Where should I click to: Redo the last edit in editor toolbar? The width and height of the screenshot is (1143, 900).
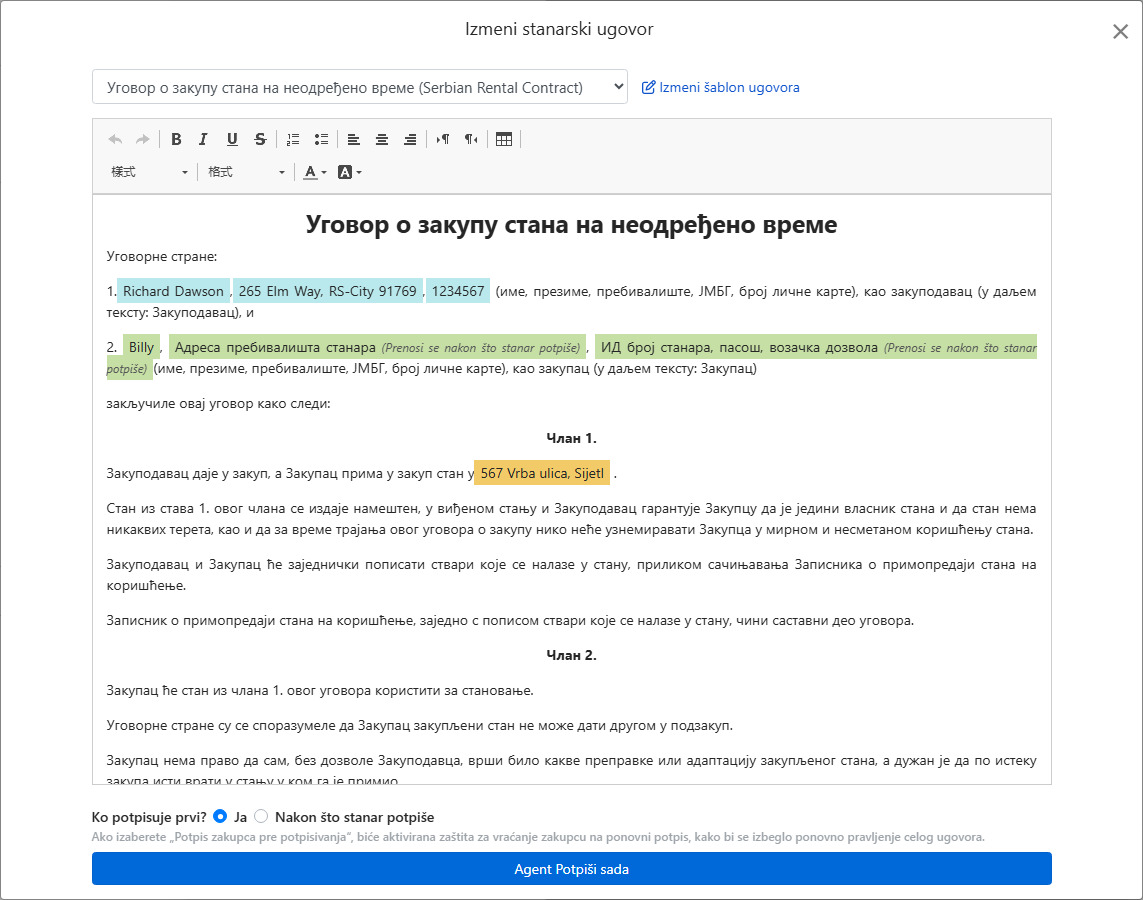(143, 139)
